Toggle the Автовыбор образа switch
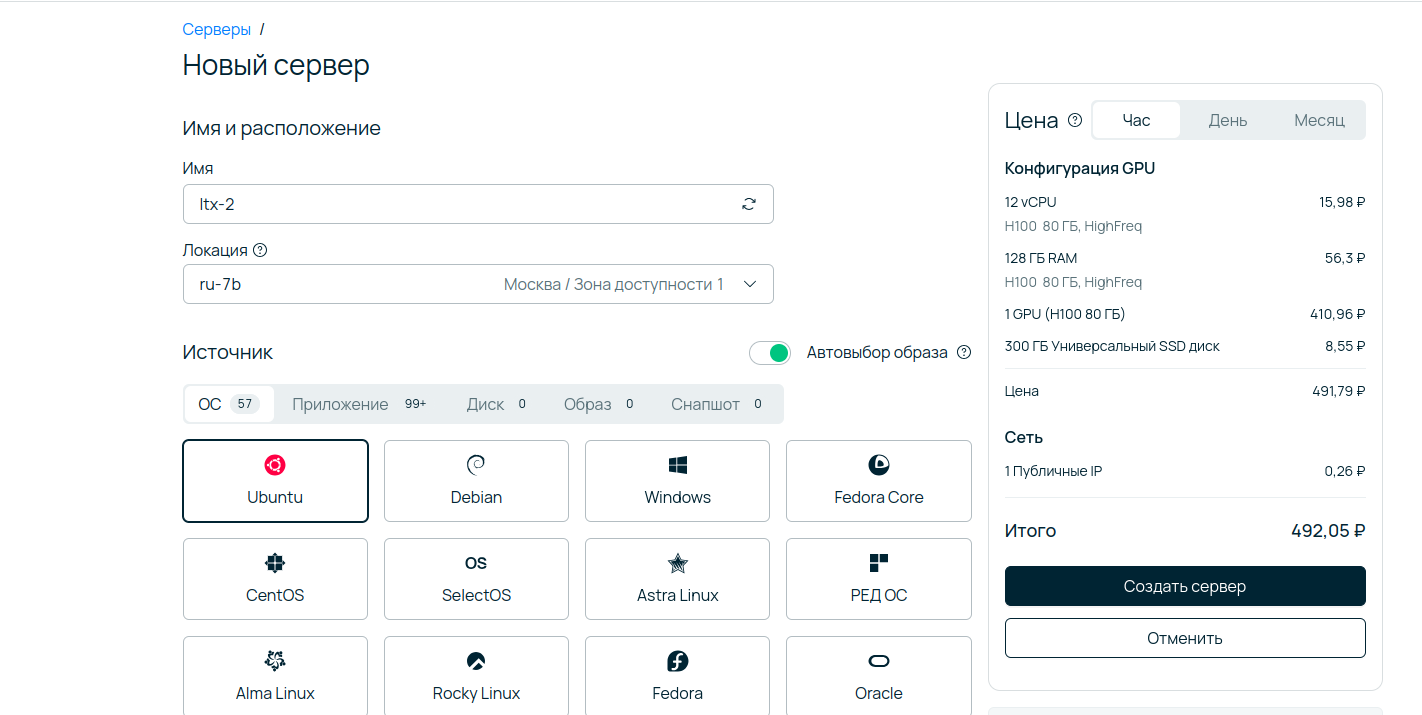This screenshot has width=1422, height=715. 770,352
